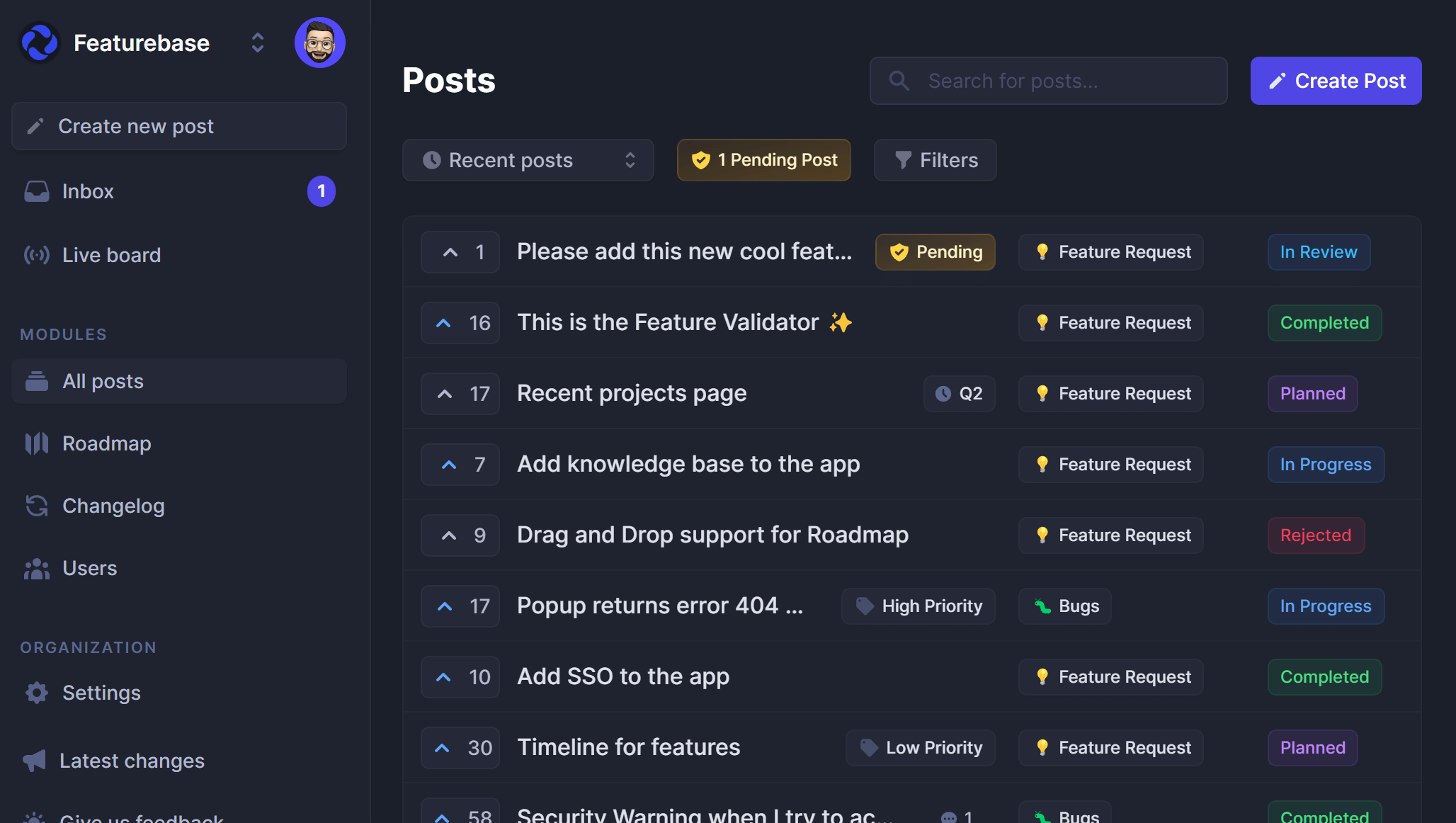The width and height of the screenshot is (1456, 823).
Task: Change Completed status of Add SSO post
Action: tap(1324, 677)
